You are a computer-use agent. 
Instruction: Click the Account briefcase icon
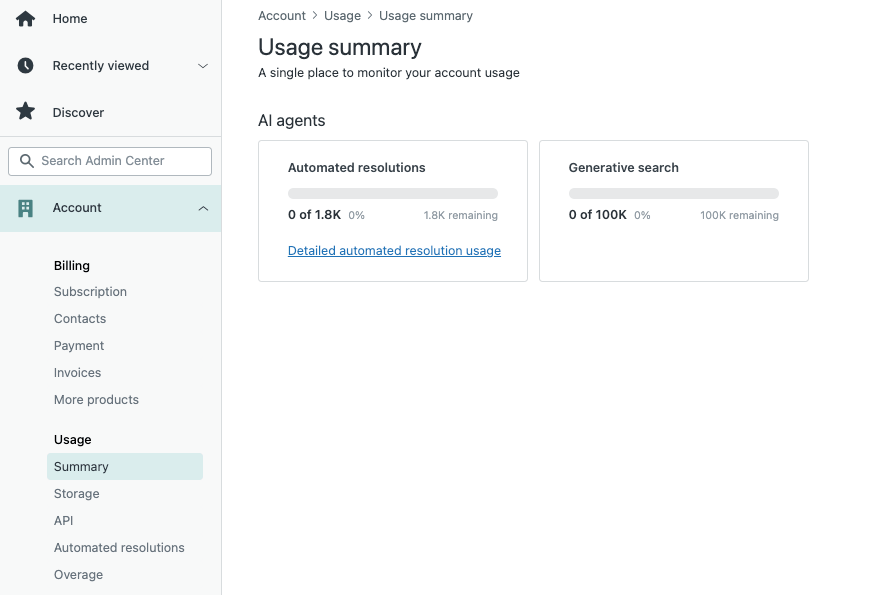coord(25,207)
